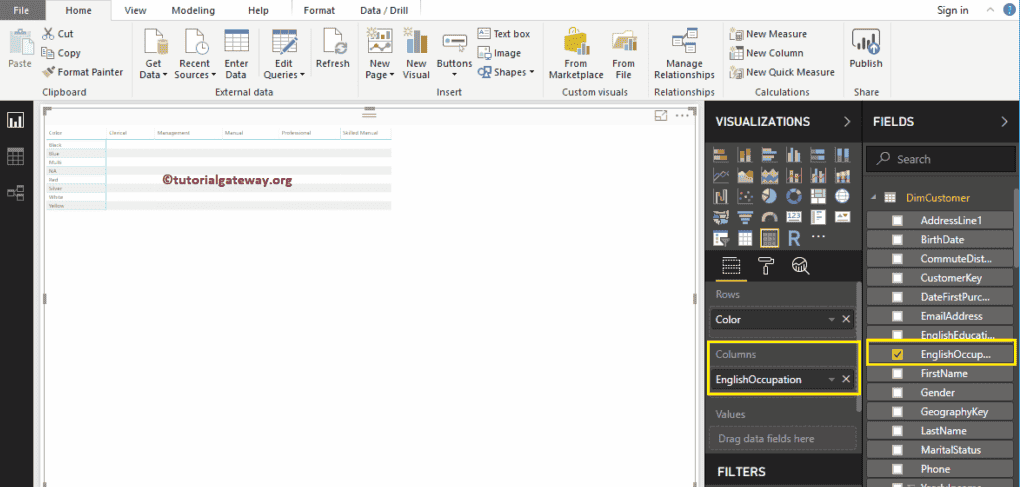Select the Stacked area chart visualization

coord(769,176)
